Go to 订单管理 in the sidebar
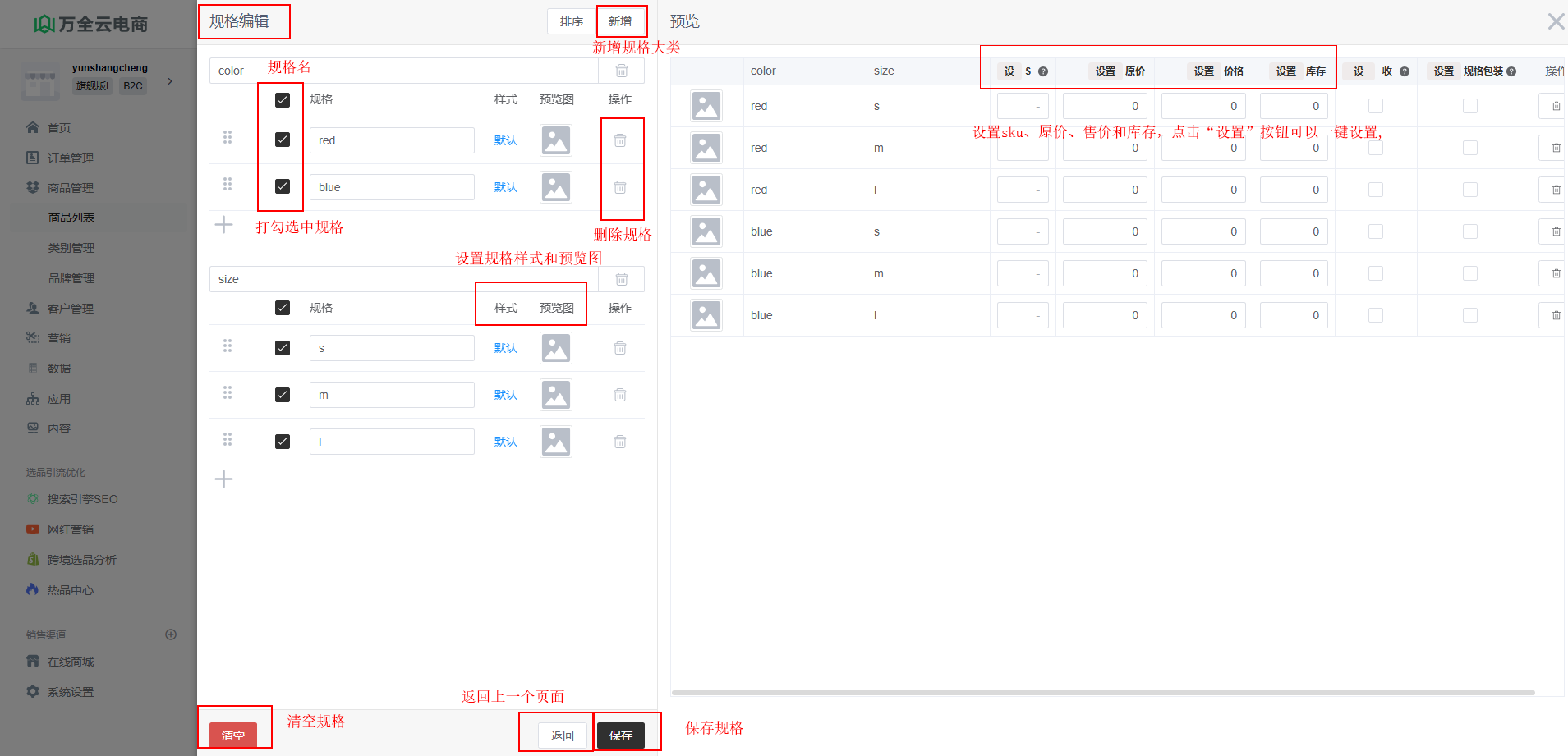This screenshot has height=756, width=1568. [70, 158]
